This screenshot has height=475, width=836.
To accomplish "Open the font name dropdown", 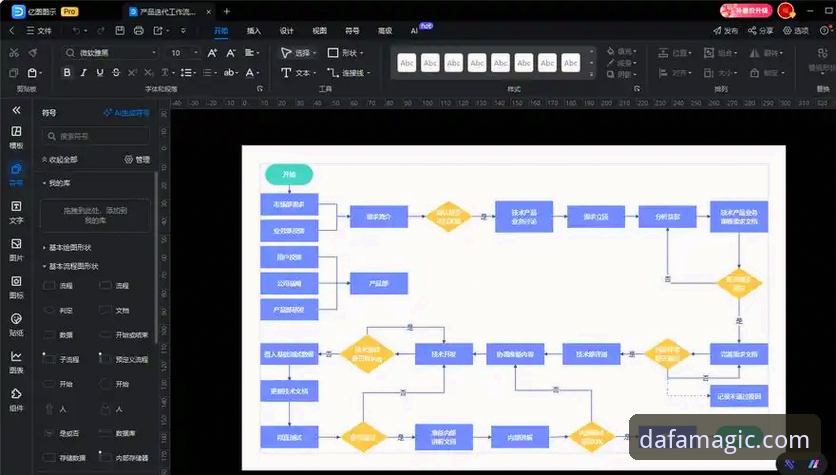I will (111, 53).
